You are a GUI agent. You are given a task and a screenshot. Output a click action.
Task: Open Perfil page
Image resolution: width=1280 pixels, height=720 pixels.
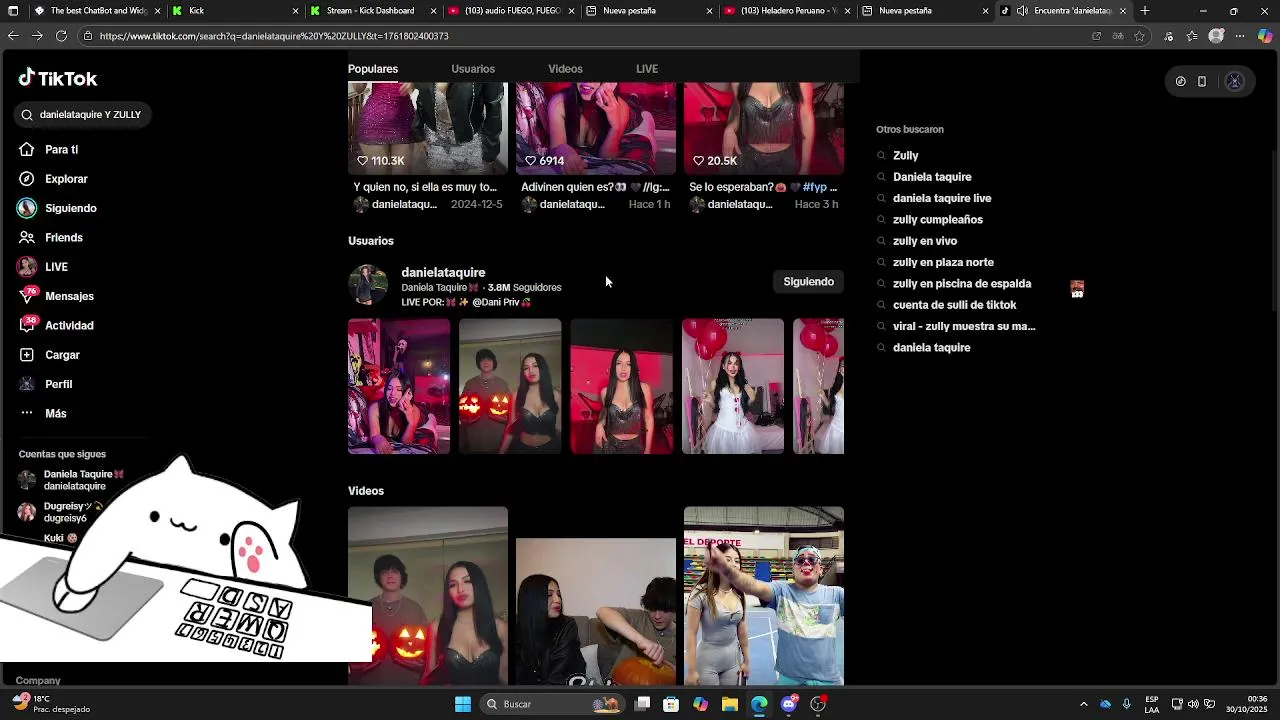point(58,384)
